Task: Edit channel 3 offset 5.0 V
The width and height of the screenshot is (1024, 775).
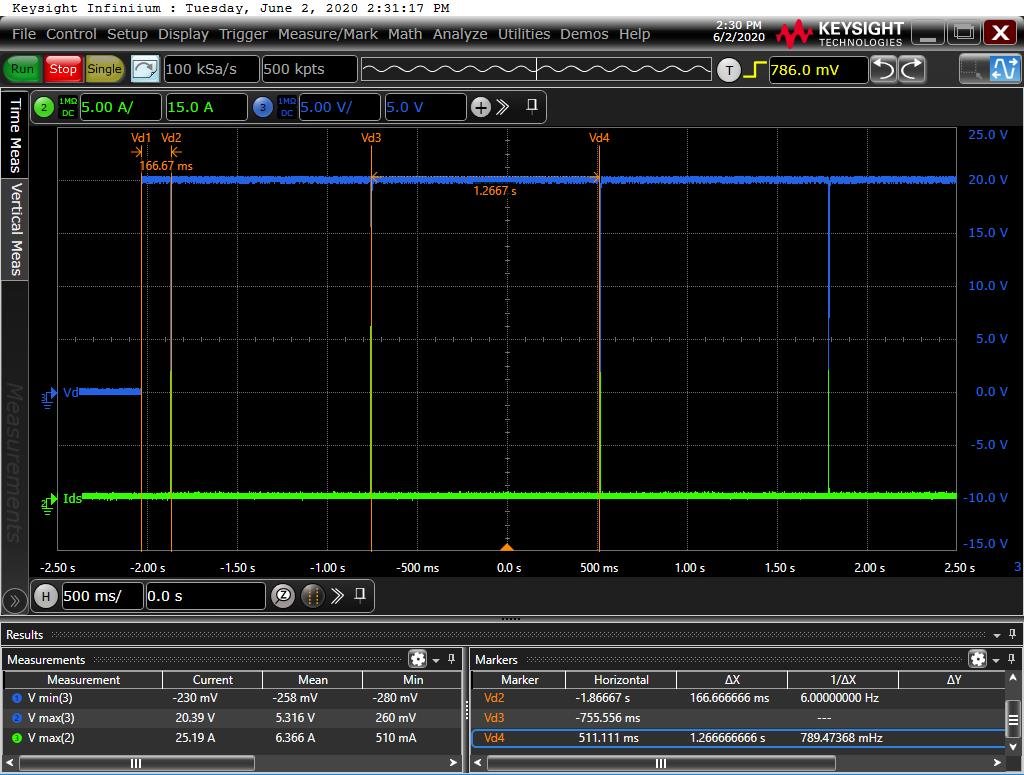Action: (426, 107)
